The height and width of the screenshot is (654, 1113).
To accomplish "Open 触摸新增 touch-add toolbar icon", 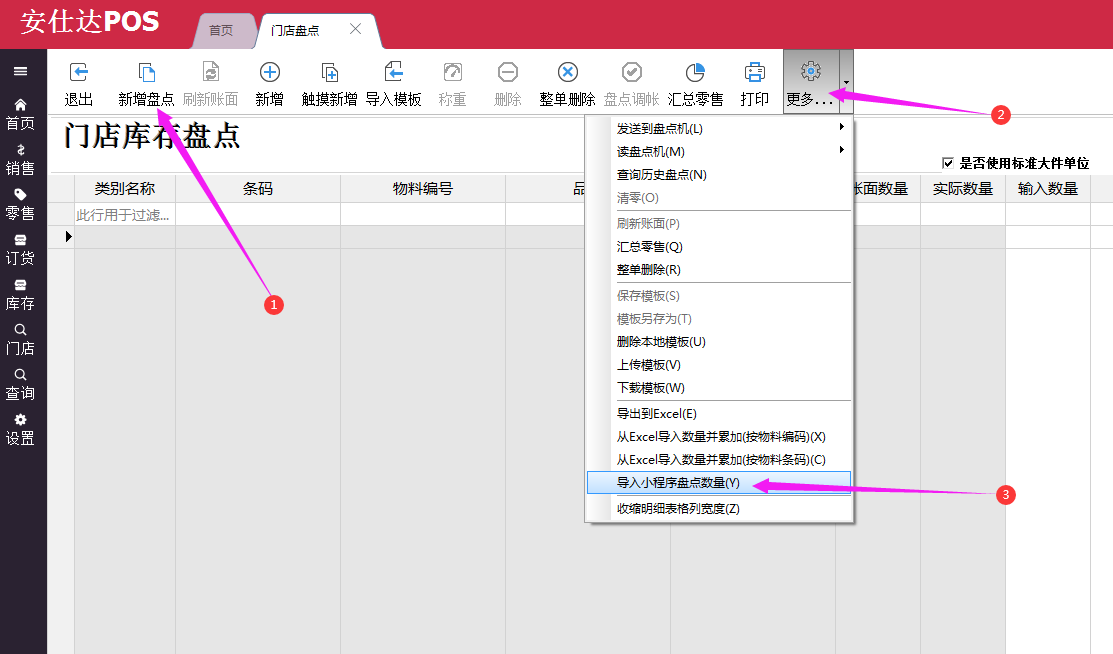I will tap(330, 73).
